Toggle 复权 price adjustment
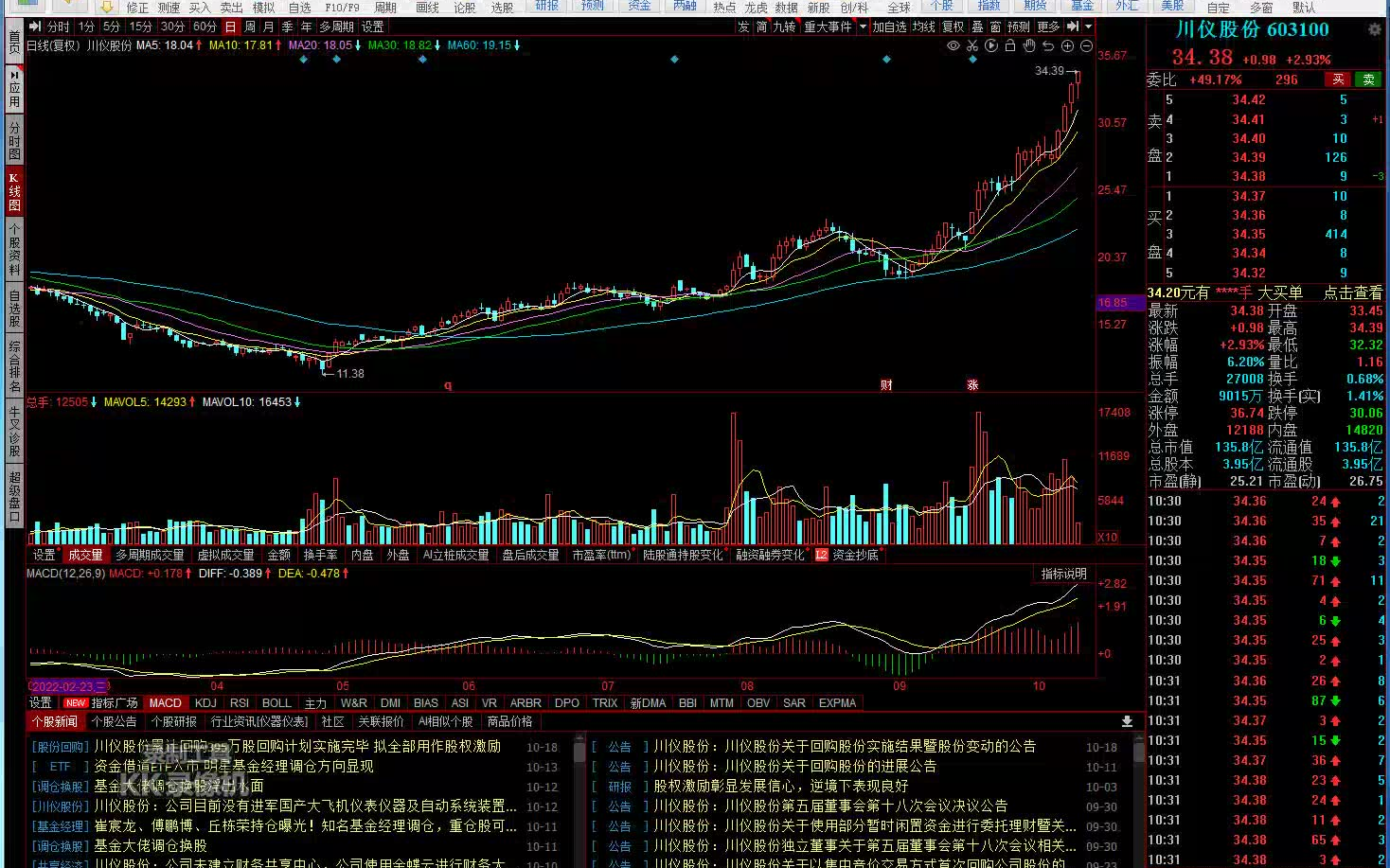The width and height of the screenshot is (1390, 868). point(953,27)
